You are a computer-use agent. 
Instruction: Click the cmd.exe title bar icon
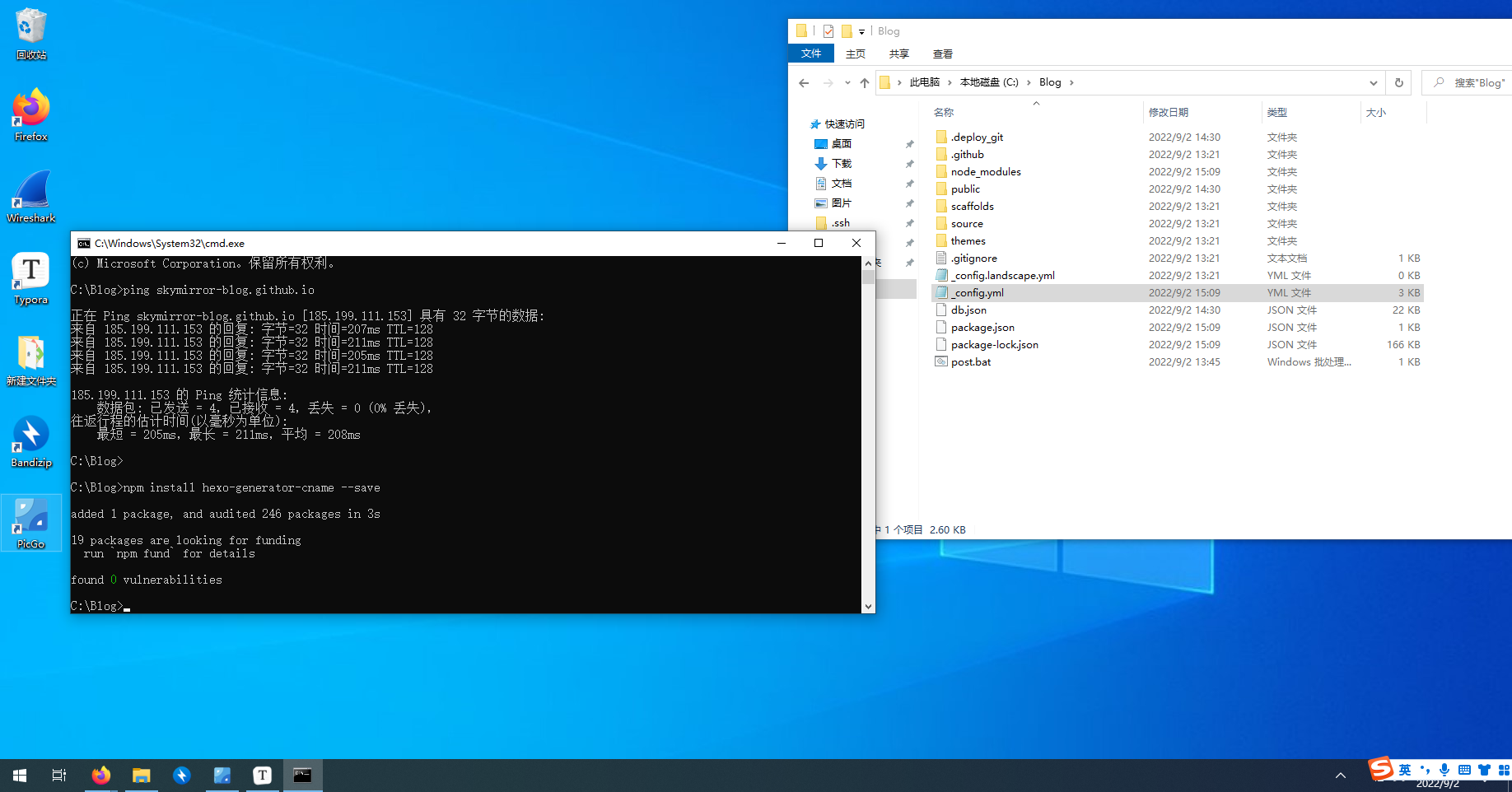[x=84, y=244]
